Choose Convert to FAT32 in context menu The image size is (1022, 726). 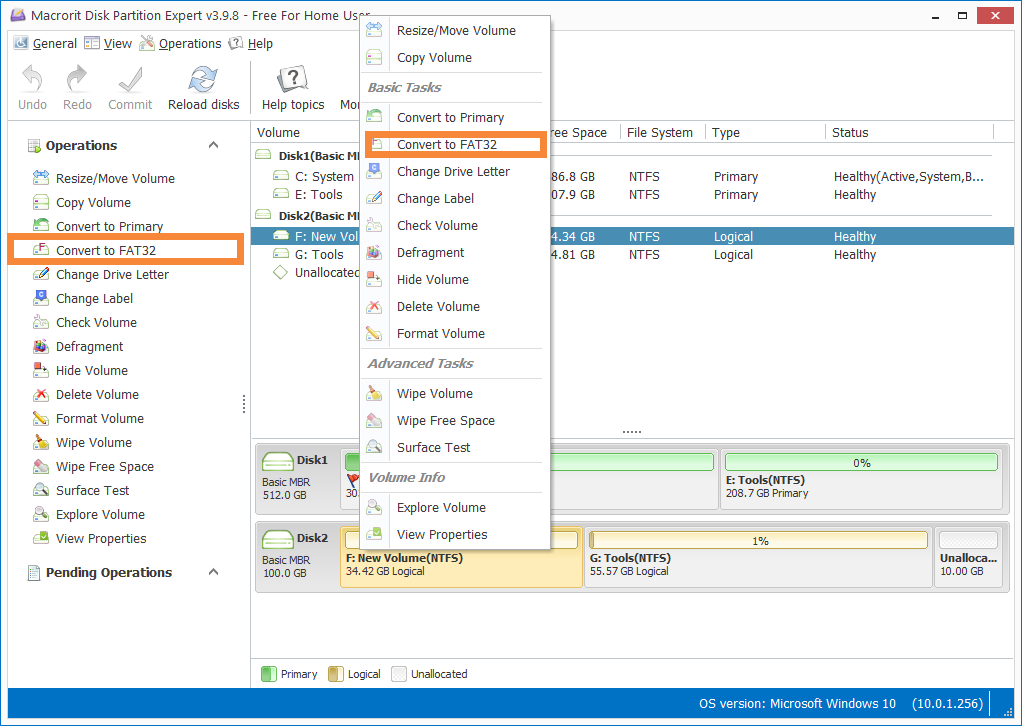[456, 145]
